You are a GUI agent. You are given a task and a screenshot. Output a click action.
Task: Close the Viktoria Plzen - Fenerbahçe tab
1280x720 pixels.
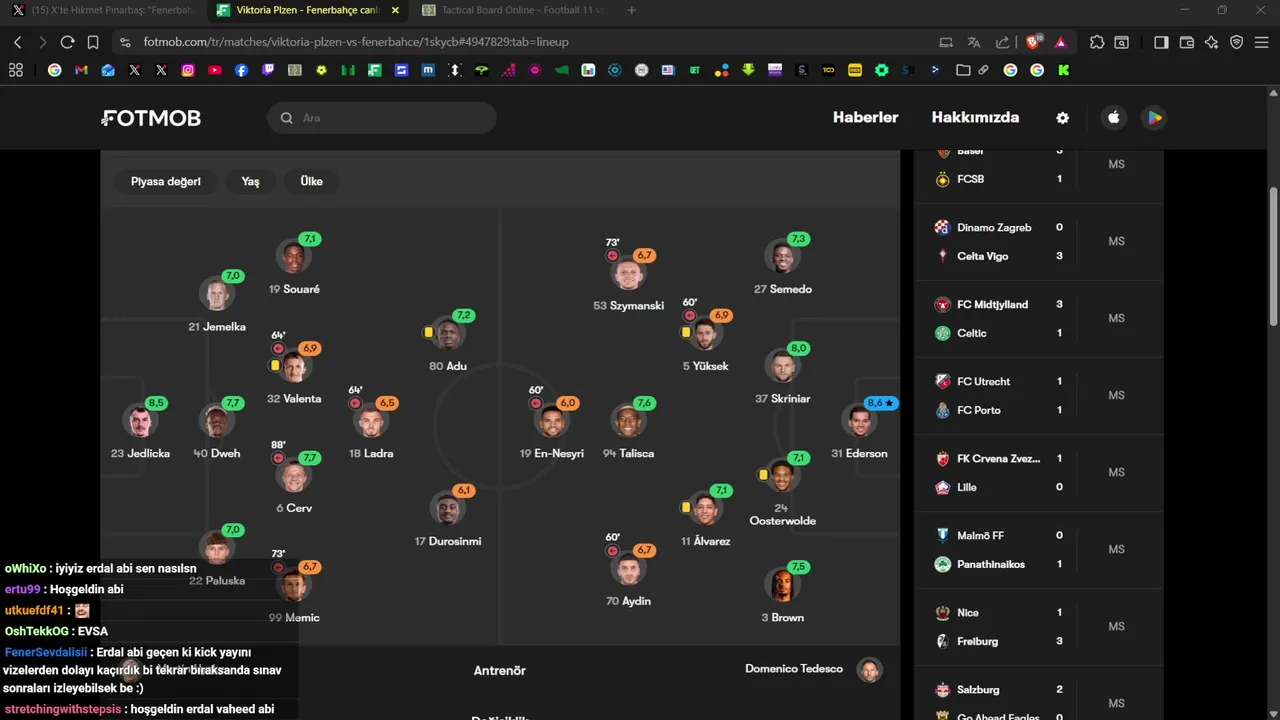395,10
